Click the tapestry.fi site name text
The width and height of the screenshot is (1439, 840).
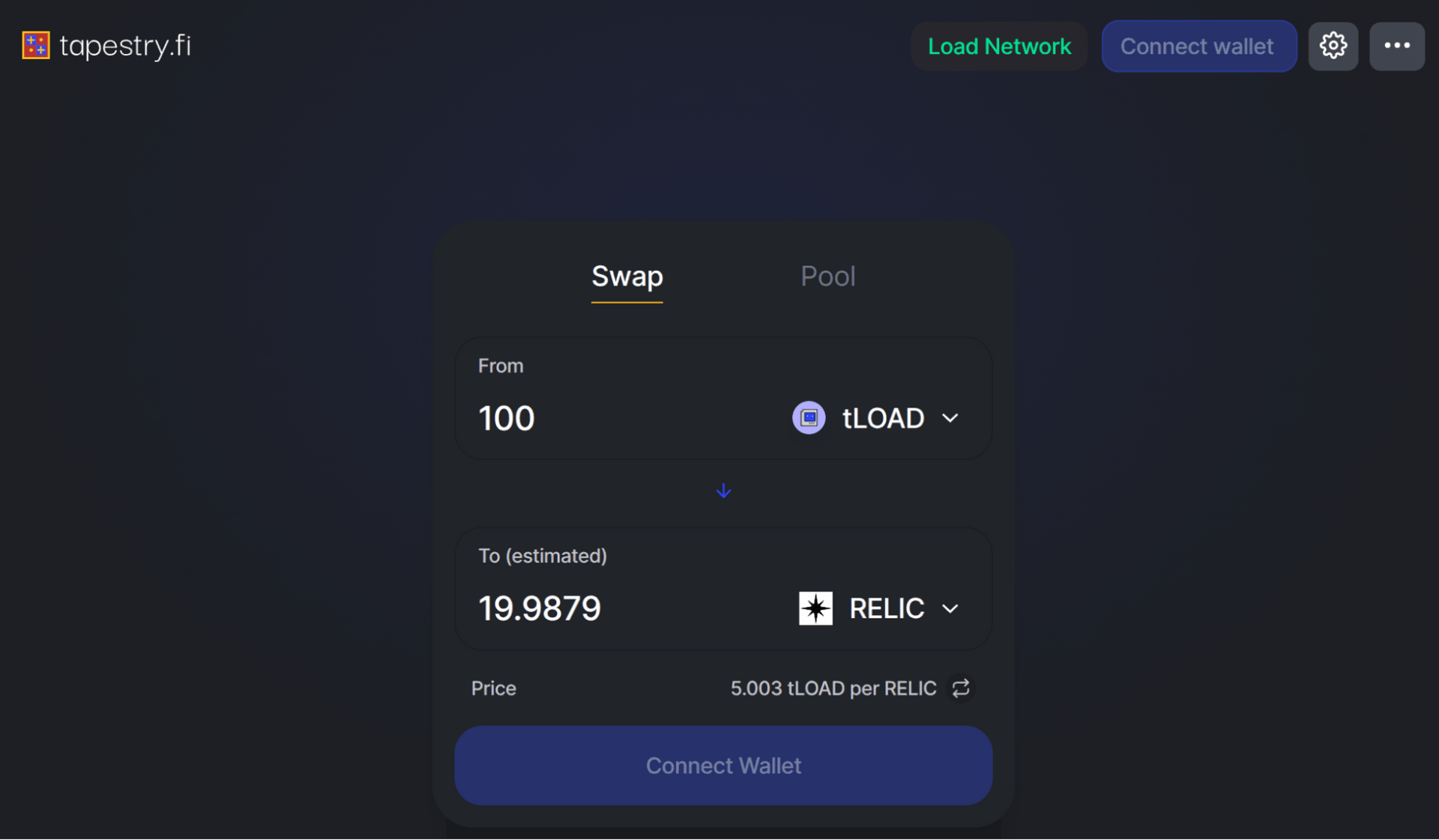click(x=125, y=46)
